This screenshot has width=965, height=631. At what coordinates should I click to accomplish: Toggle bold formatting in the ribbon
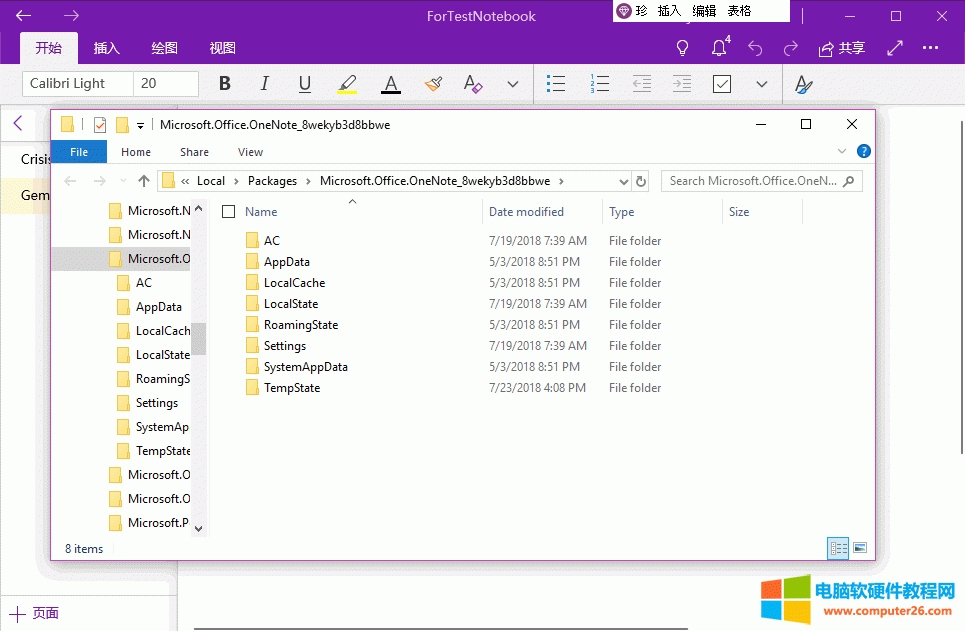click(225, 84)
